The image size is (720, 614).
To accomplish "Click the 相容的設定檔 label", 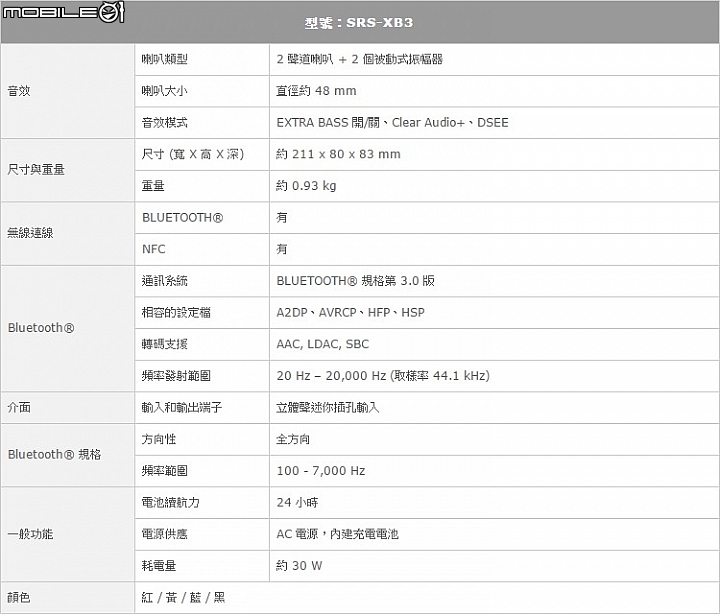I will pyautogui.click(x=176, y=313).
